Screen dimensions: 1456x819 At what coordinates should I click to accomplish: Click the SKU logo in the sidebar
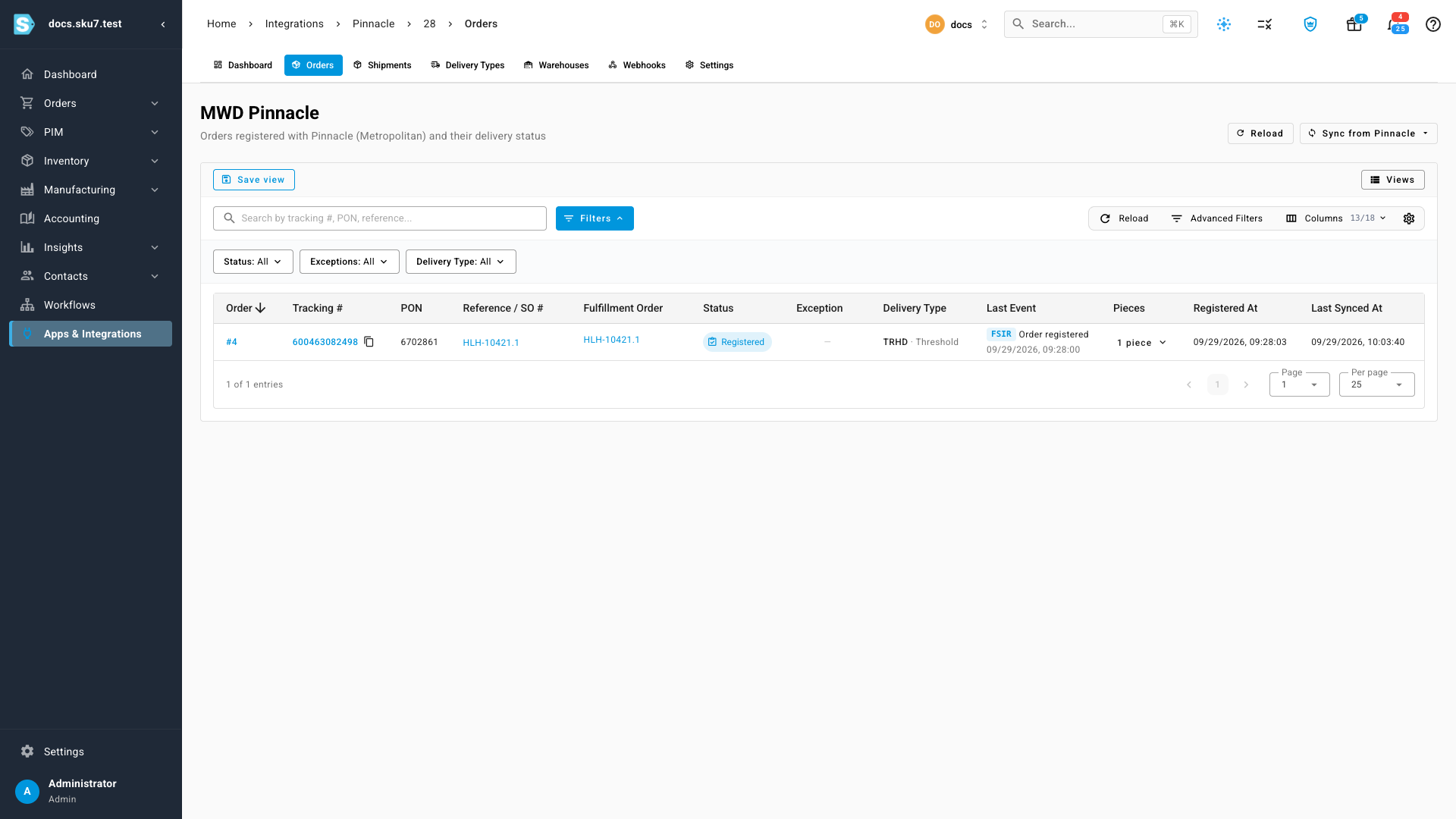click(x=24, y=24)
